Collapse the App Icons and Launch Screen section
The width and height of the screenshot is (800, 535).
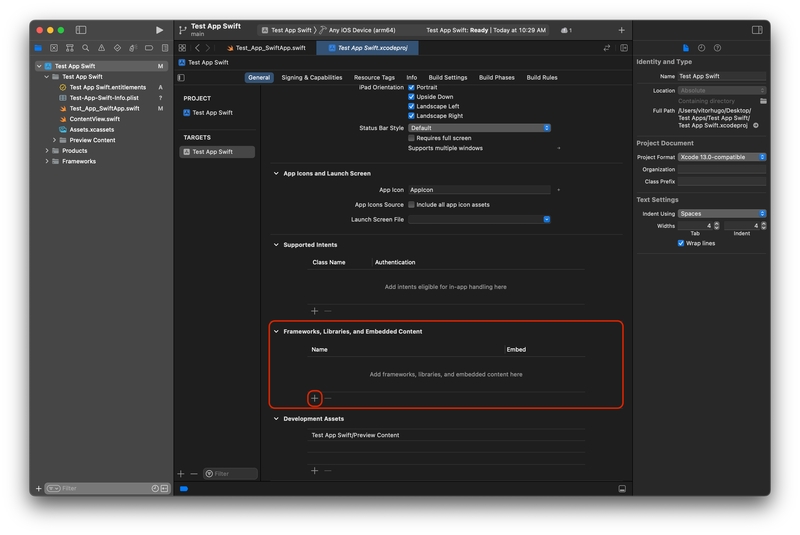276,173
